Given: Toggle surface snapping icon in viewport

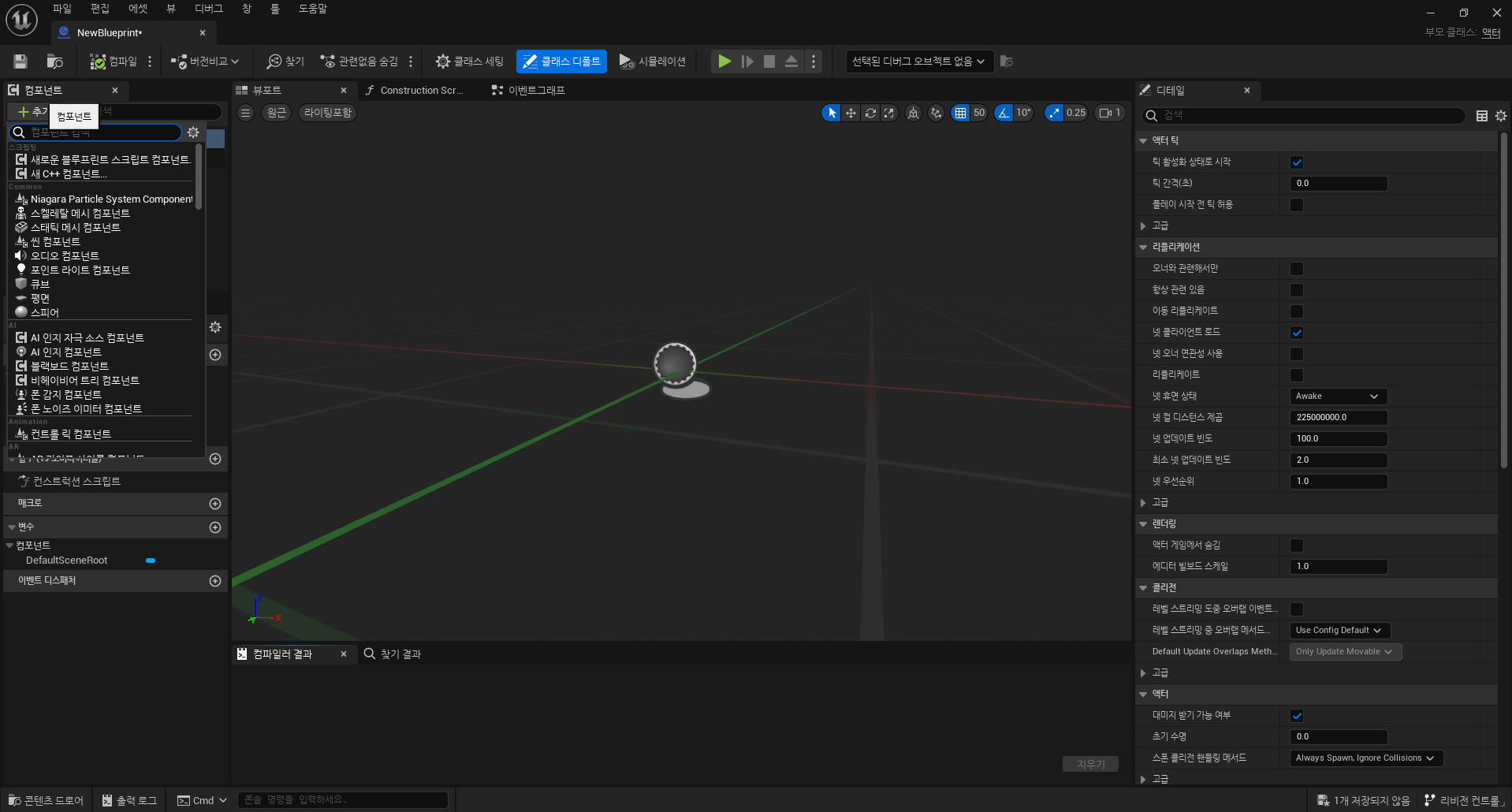Looking at the screenshot, I should (936, 113).
